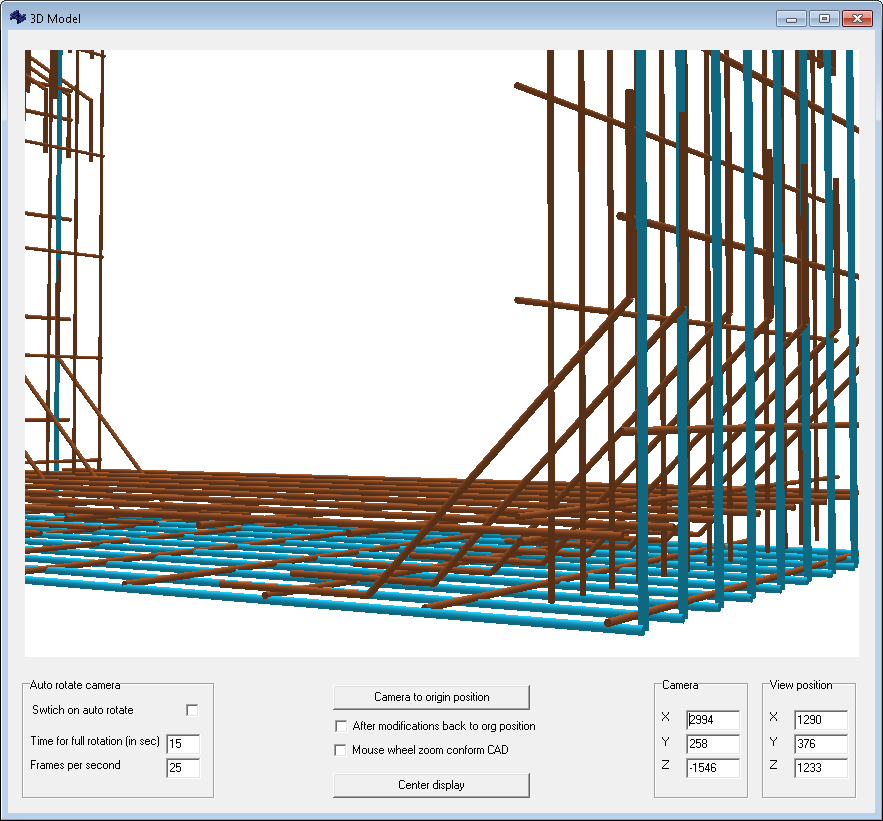Minimize the 3D Model window

pyautogui.click(x=790, y=17)
